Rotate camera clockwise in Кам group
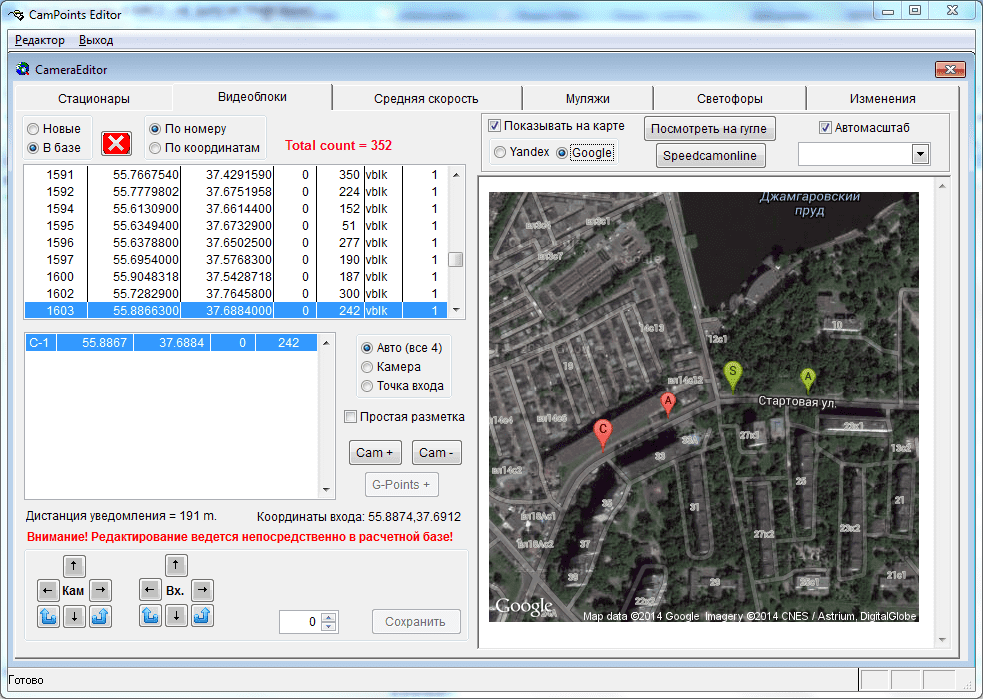Image resolution: width=983 pixels, height=699 pixels. (100, 616)
